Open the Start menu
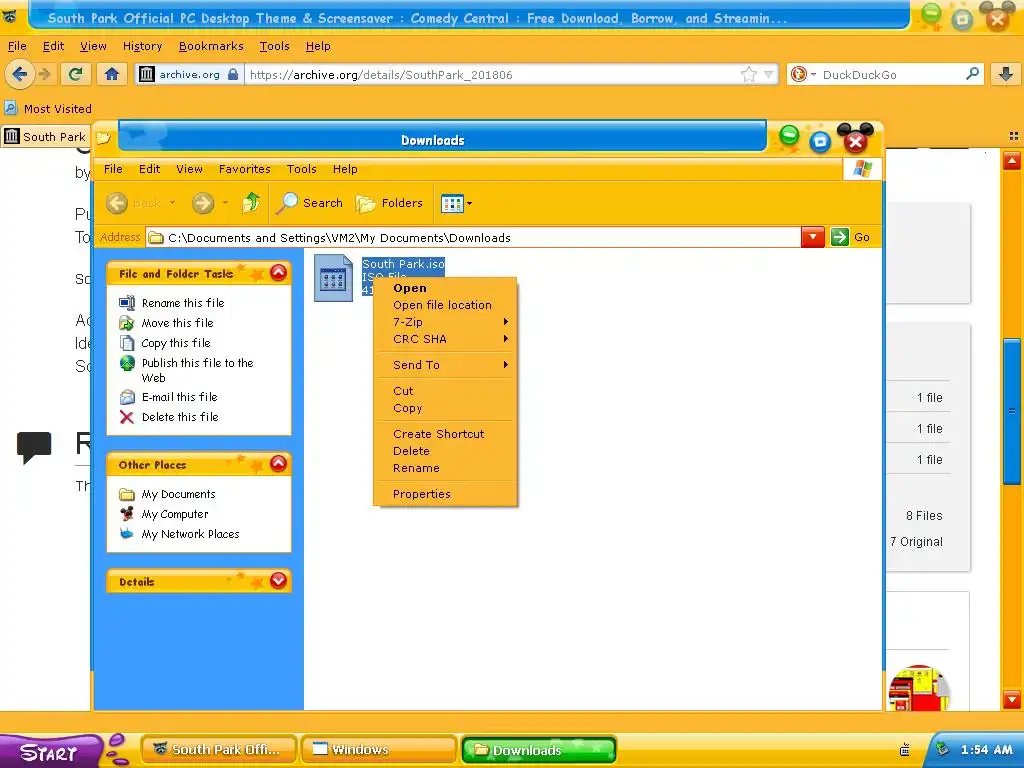This screenshot has width=1024, height=768. click(x=51, y=752)
